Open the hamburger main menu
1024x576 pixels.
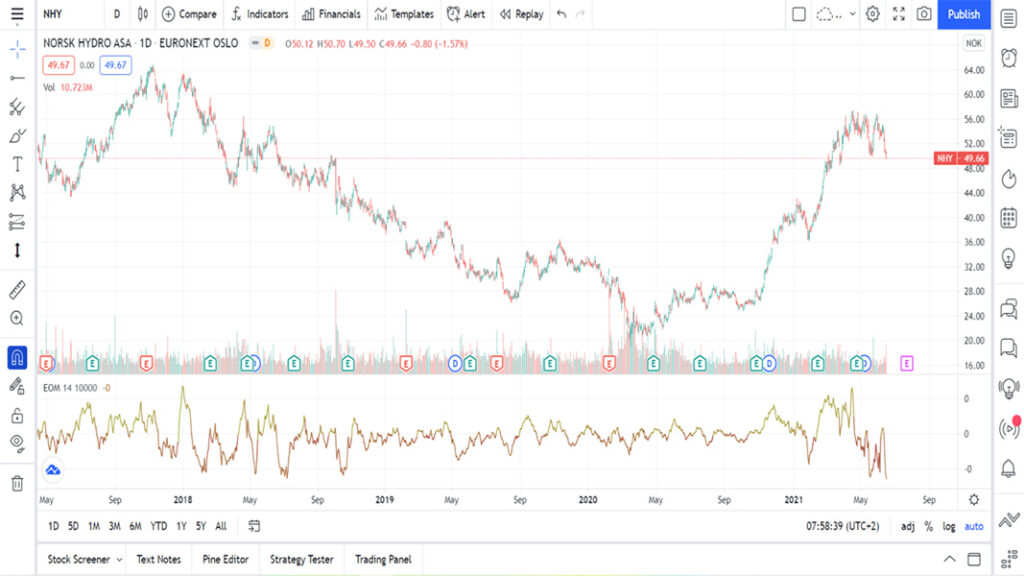pyautogui.click(x=17, y=14)
